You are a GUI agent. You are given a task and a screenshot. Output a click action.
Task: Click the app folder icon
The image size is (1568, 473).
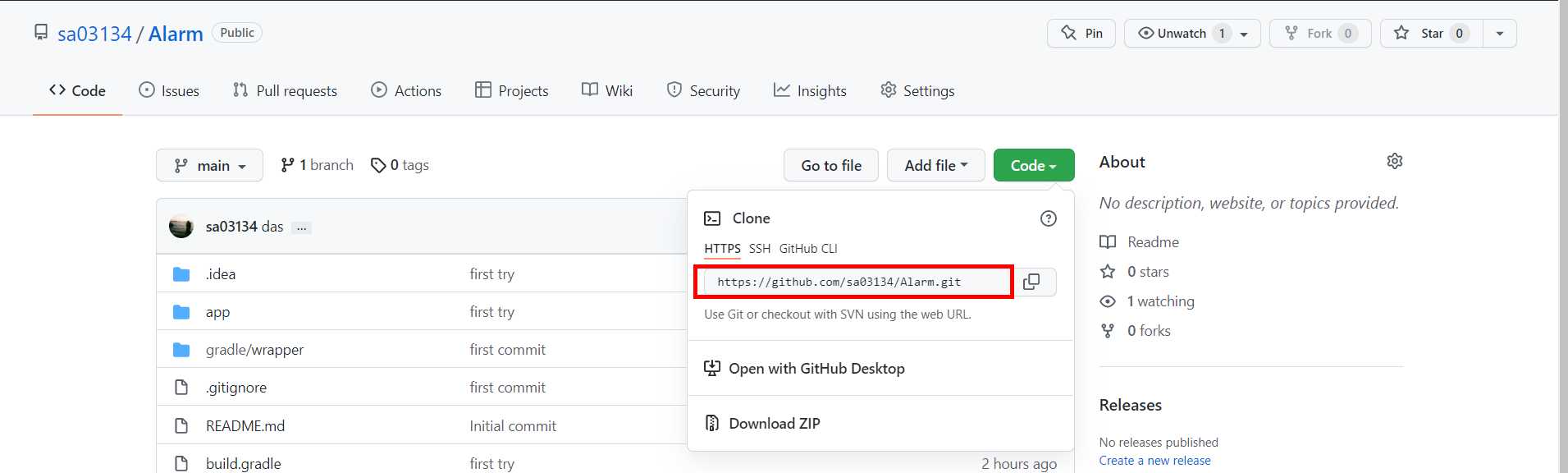click(181, 312)
